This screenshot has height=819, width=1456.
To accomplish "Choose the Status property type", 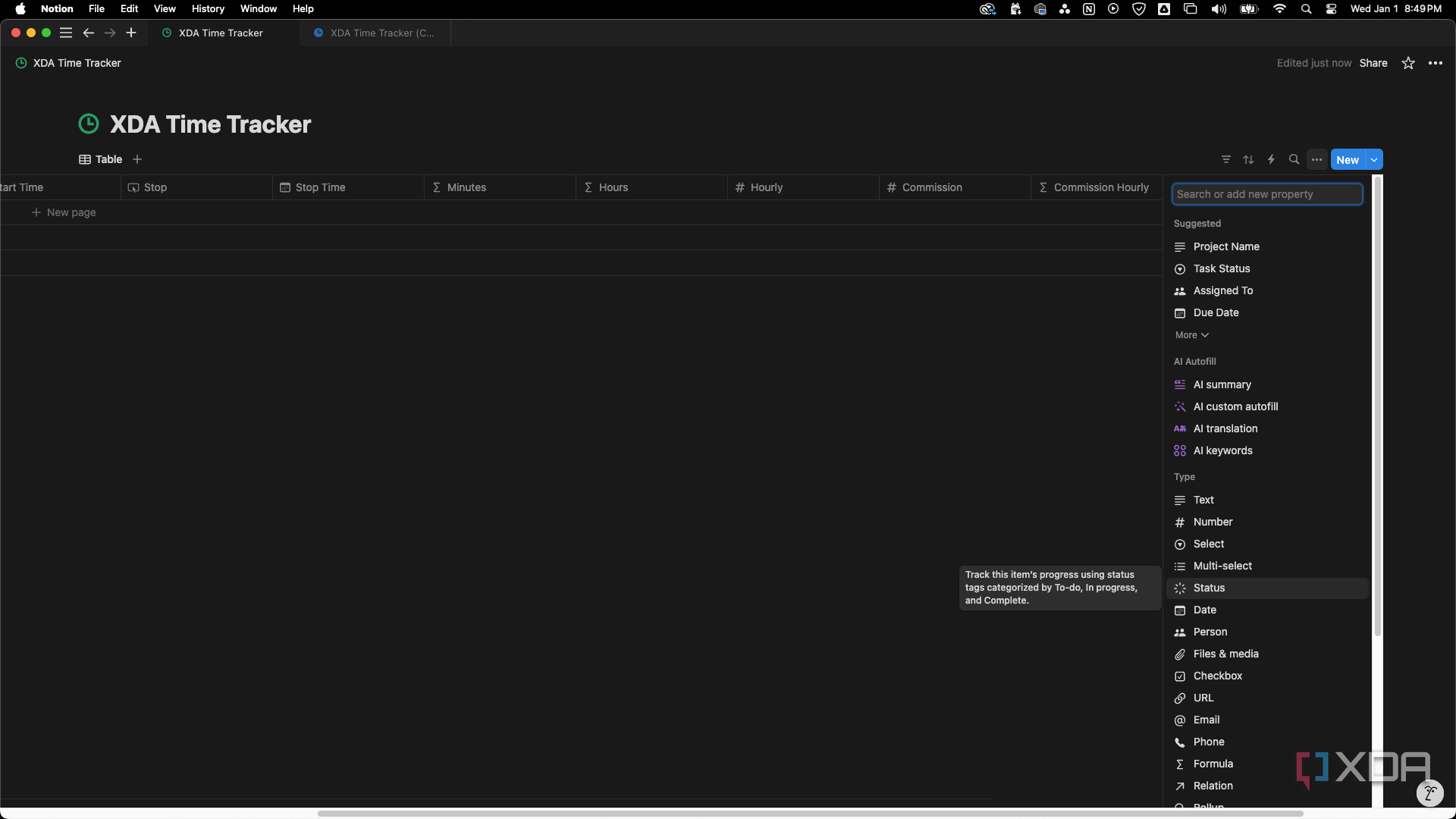I will (1267, 588).
